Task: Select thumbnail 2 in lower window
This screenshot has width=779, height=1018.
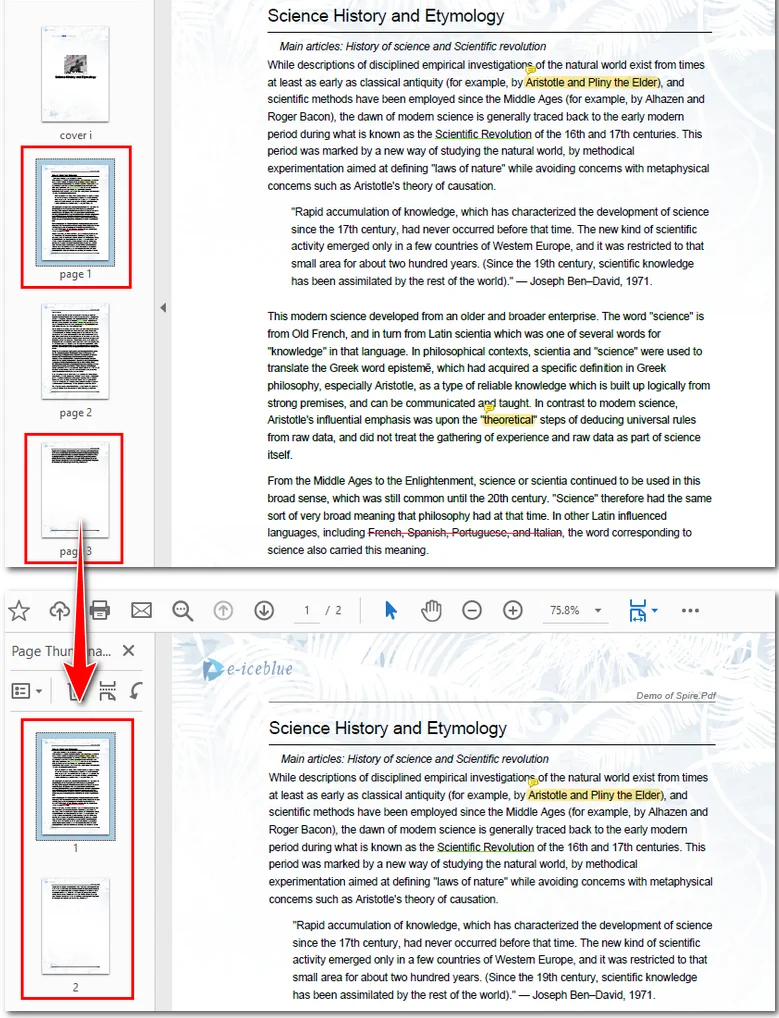Action: pos(75,926)
